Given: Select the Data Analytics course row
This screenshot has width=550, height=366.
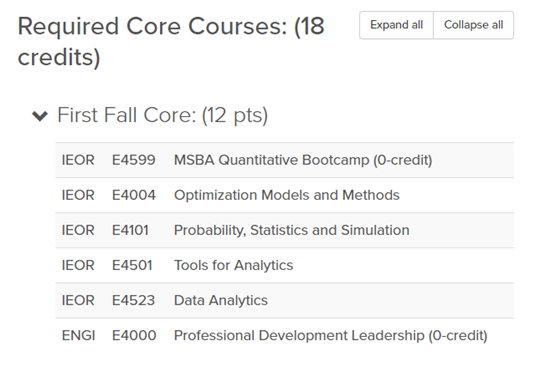Looking at the screenshot, I should 284,300.
